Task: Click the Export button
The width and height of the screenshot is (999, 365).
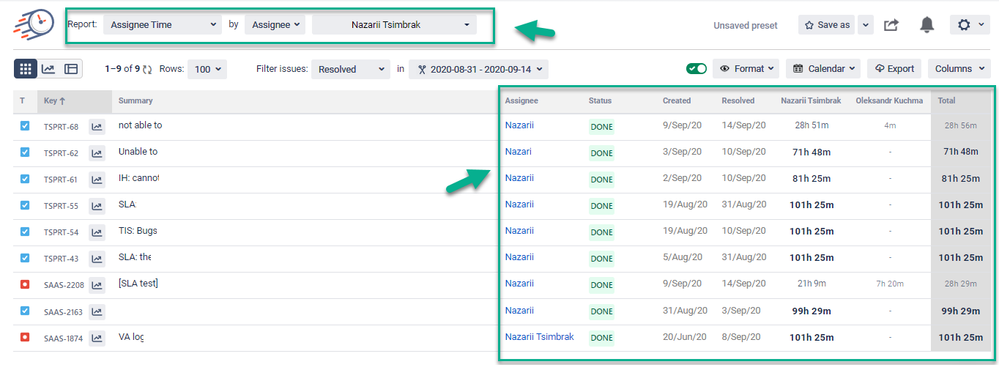Action: point(895,69)
